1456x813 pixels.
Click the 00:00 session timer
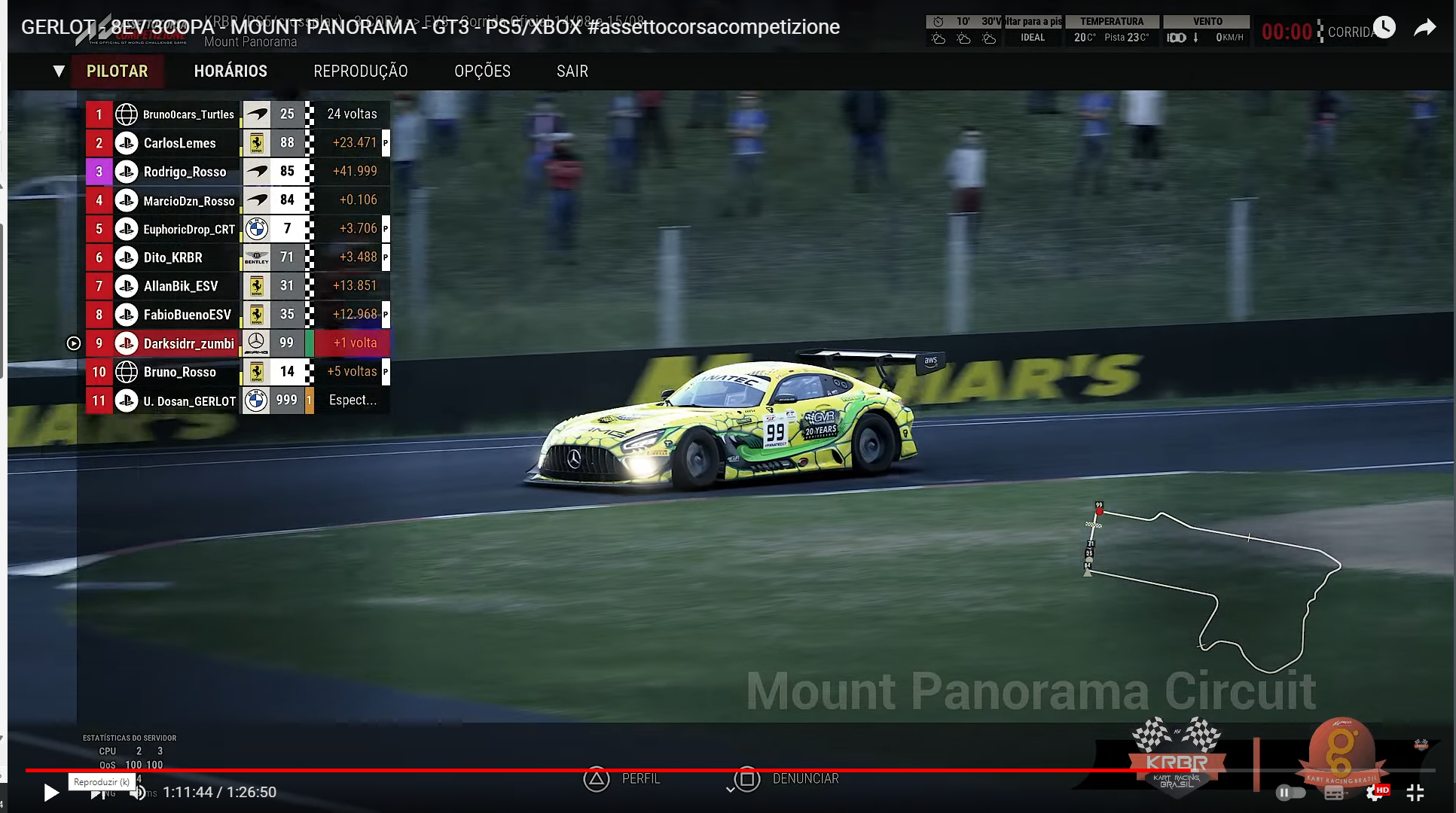[x=1287, y=32]
